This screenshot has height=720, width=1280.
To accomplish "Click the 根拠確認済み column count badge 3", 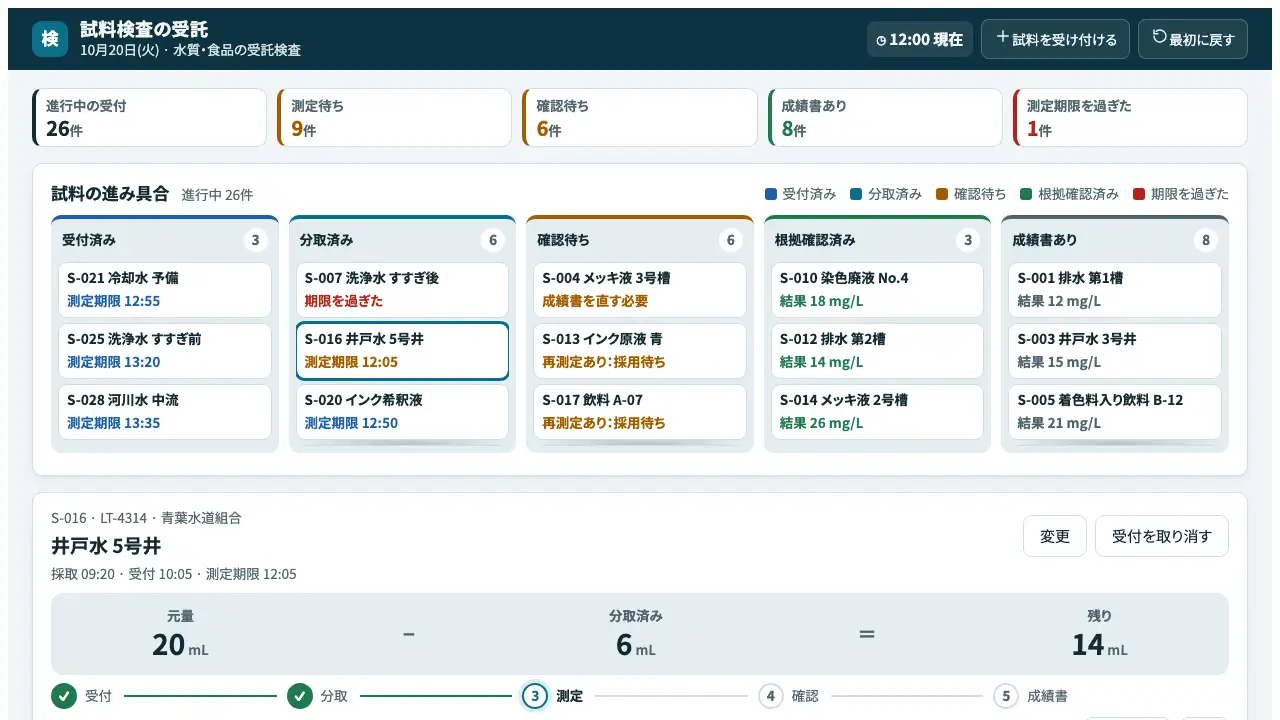I will click(x=968, y=240).
